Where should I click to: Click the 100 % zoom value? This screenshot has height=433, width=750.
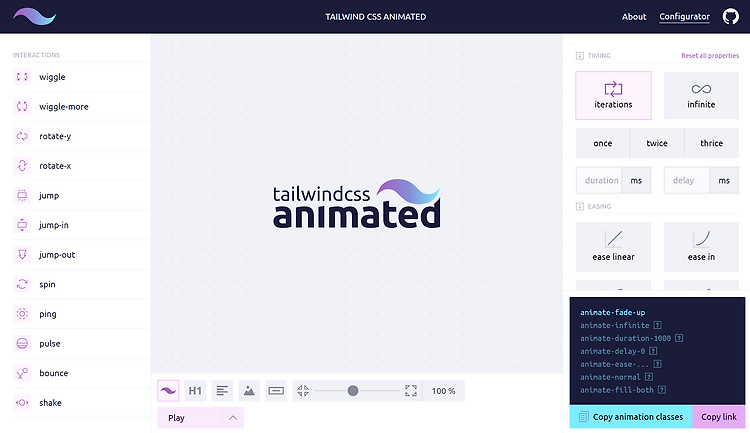tap(443, 391)
